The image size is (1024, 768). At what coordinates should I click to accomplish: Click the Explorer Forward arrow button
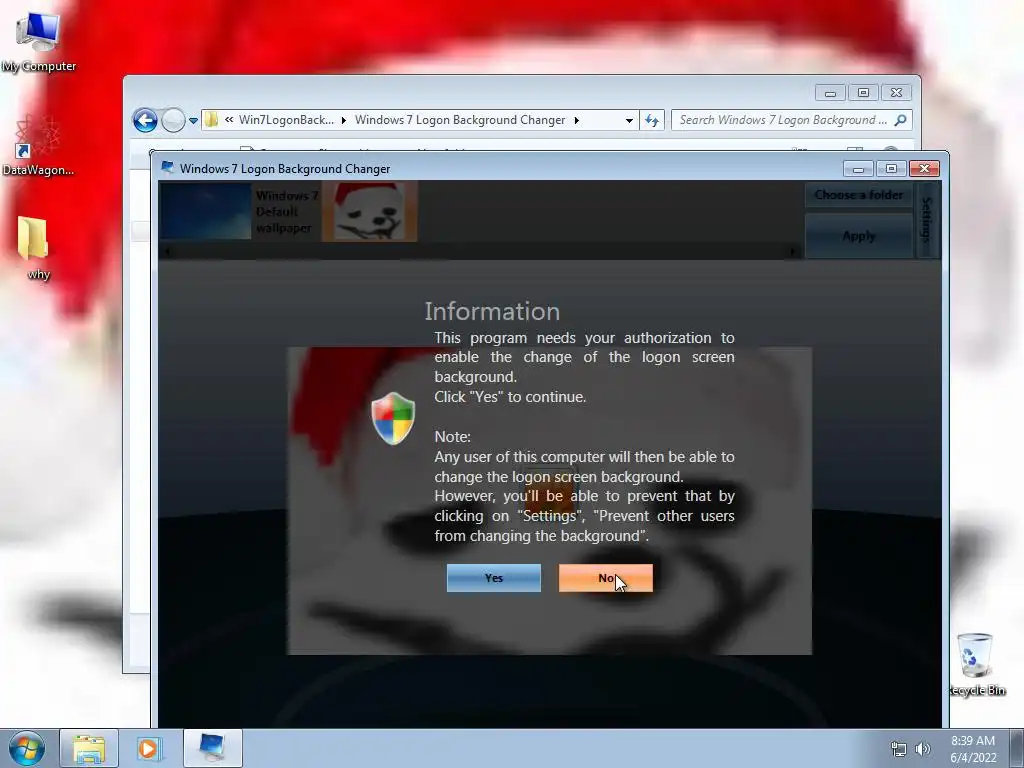coord(173,120)
